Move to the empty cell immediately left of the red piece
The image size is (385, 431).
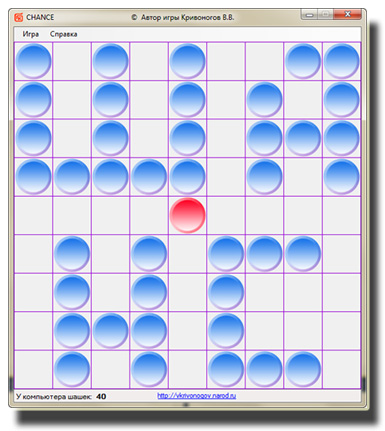point(149,215)
